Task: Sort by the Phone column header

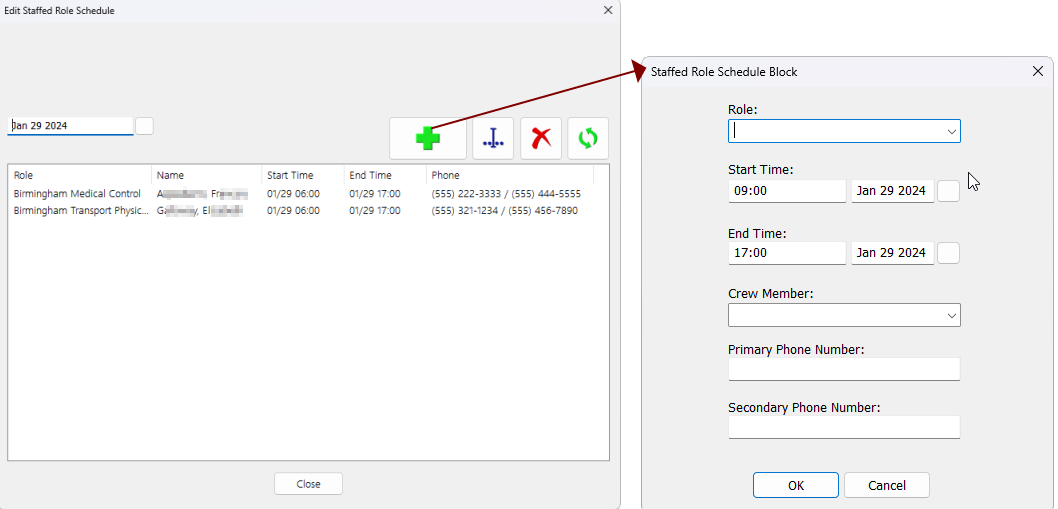Action: 510,176
